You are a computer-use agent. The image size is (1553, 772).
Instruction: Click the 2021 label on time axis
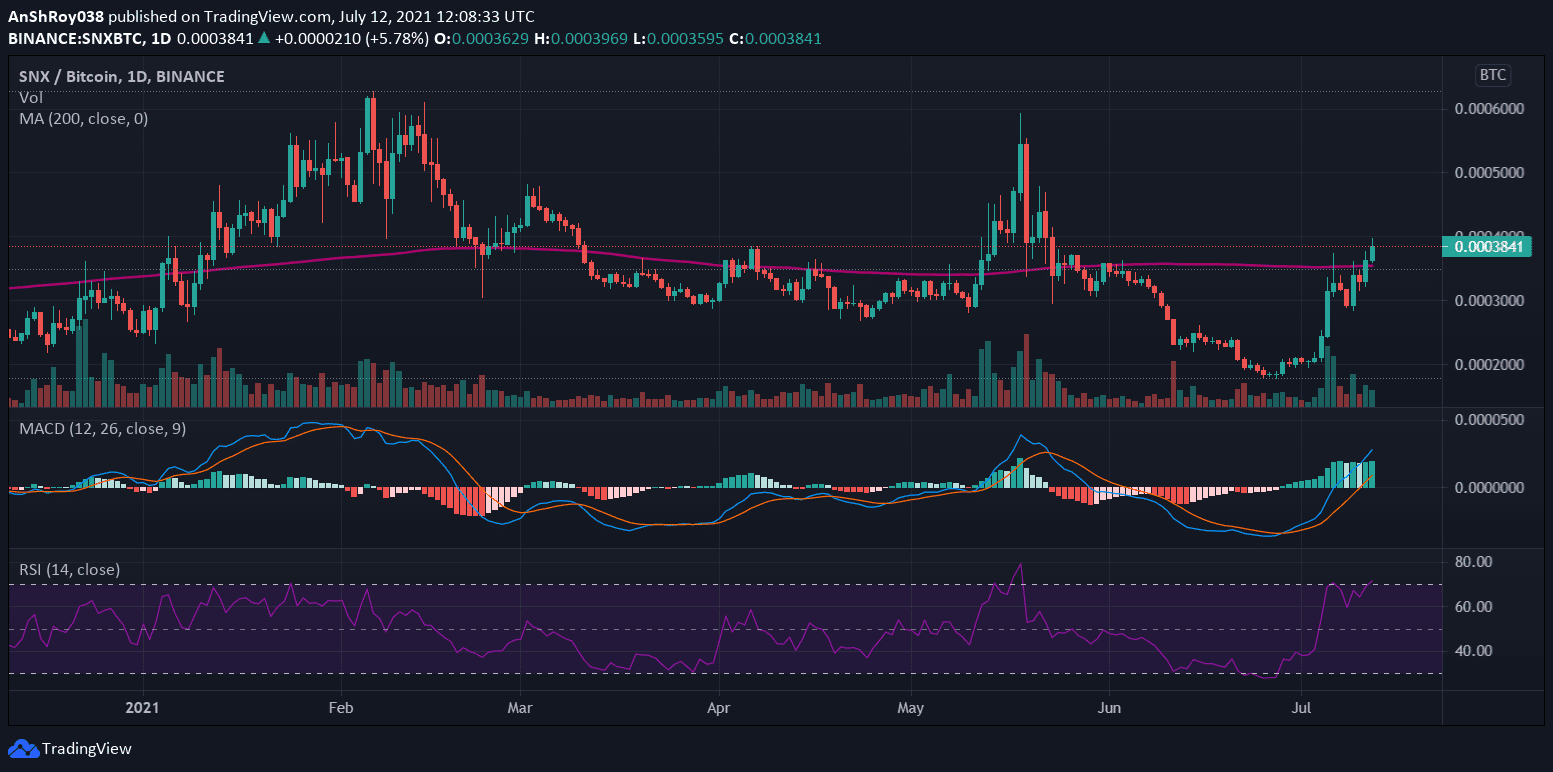pos(143,709)
